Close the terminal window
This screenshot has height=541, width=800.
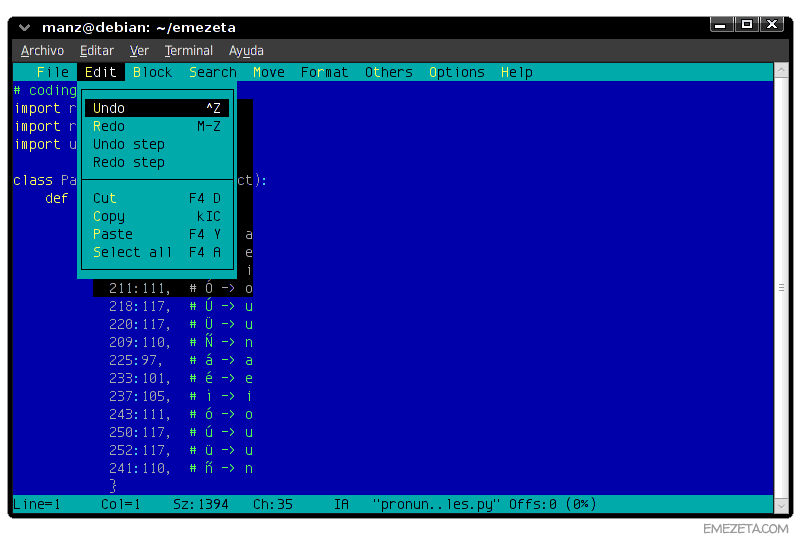tap(772, 24)
